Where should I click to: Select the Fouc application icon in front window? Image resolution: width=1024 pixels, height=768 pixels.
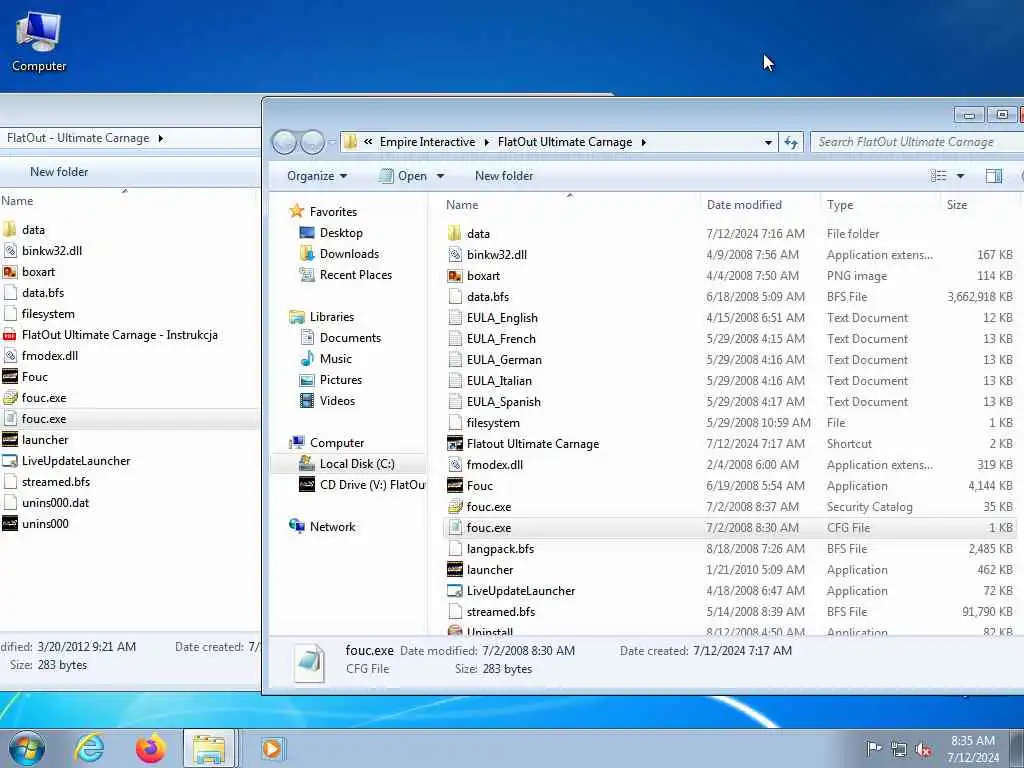click(x=455, y=486)
